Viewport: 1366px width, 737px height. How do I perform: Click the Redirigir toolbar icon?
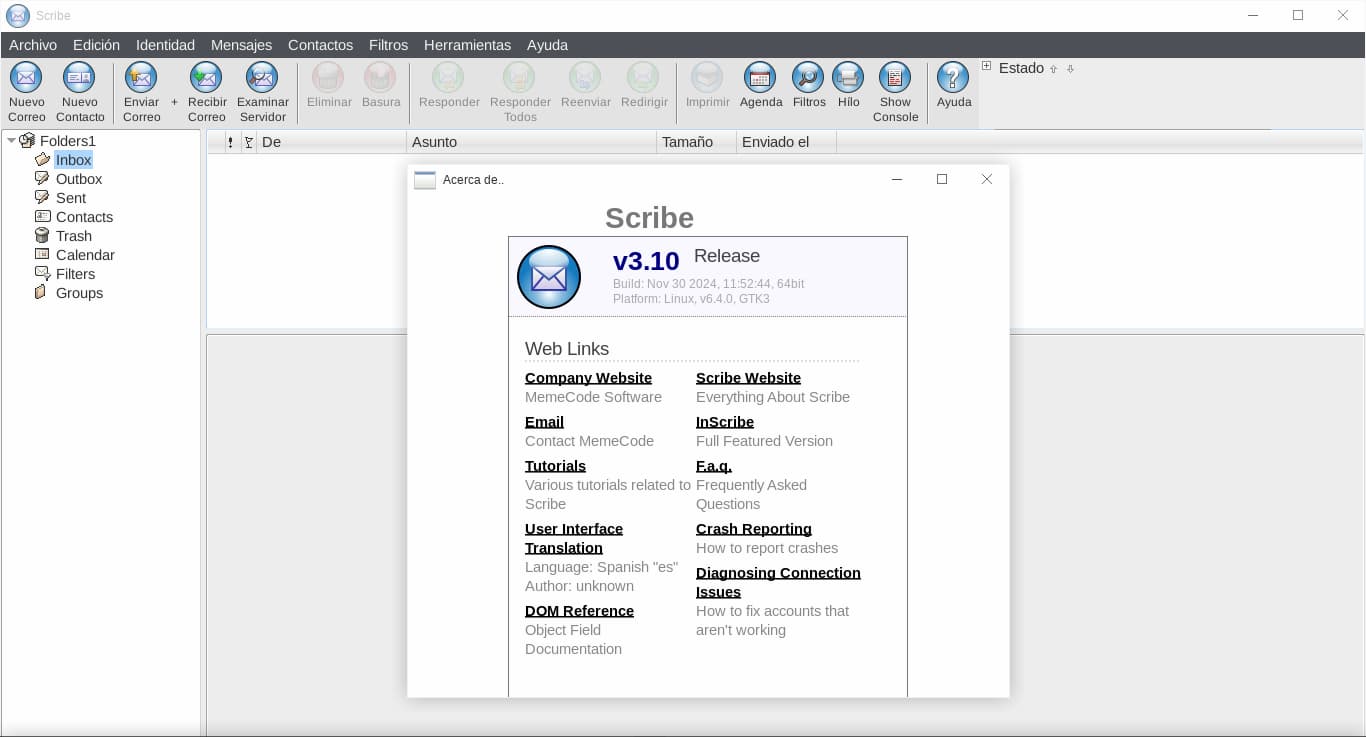(643, 77)
